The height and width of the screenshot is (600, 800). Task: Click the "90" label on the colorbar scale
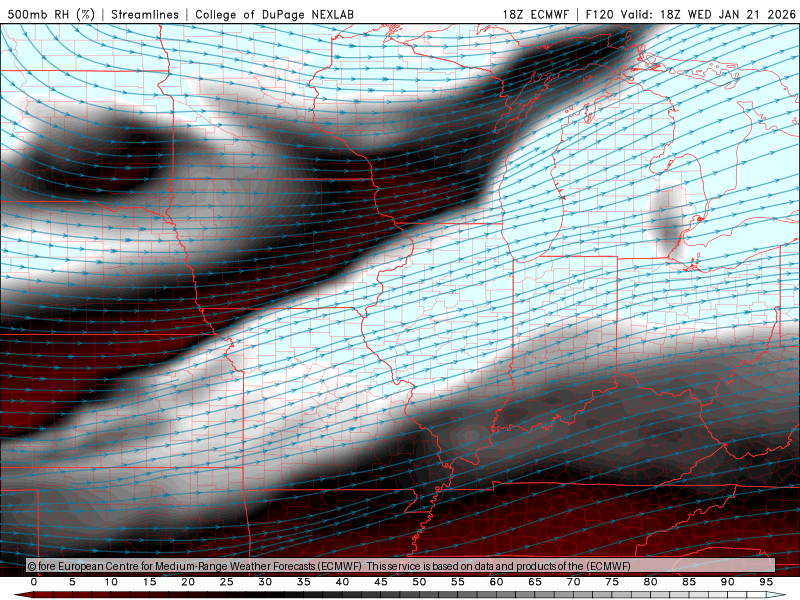click(x=728, y=582)
